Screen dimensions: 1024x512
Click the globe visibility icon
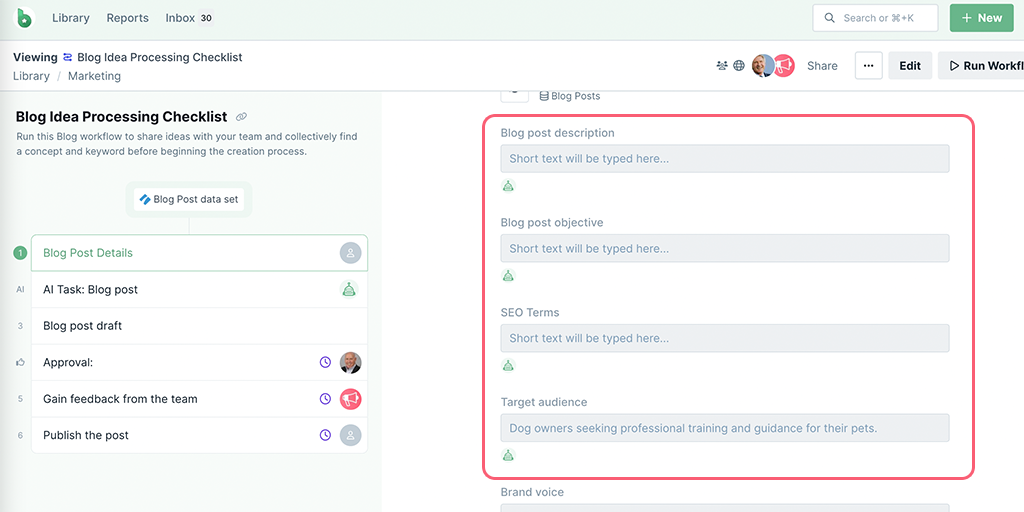739,65
